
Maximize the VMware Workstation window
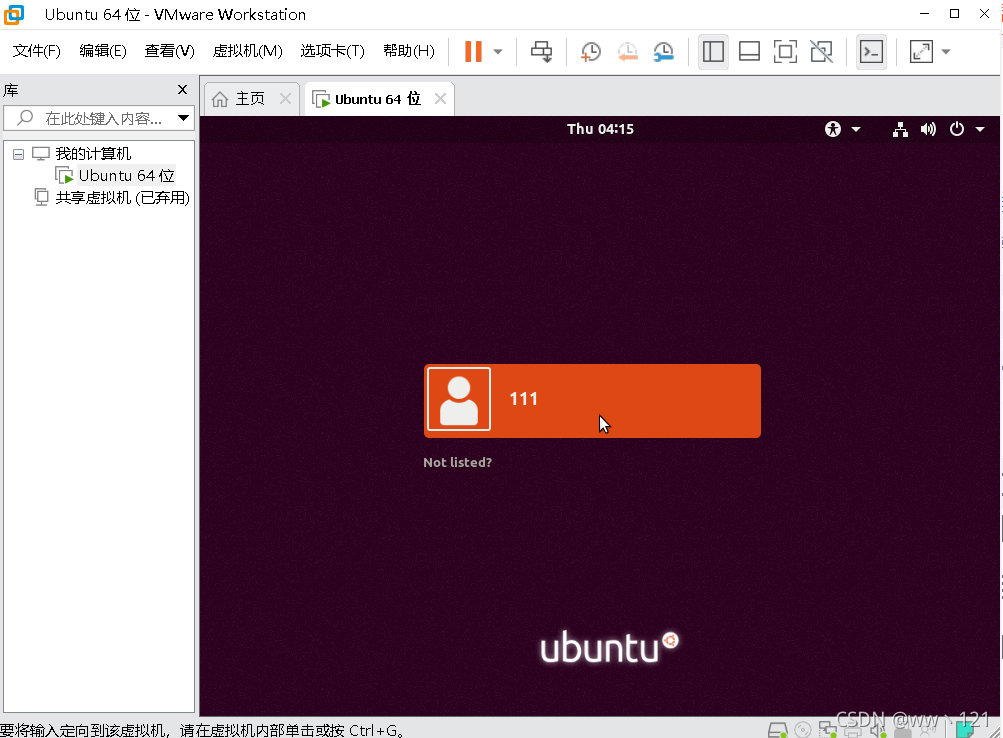(x=954, y=13)
